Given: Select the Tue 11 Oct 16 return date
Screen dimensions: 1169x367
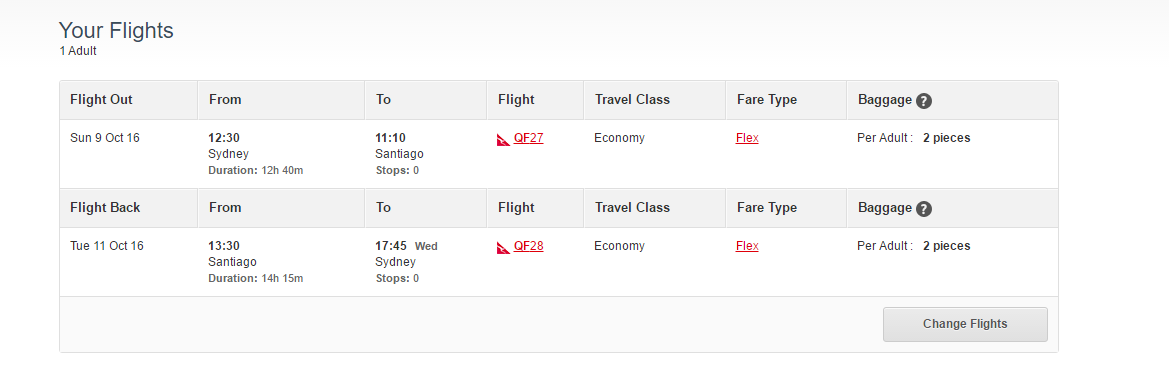Looking at the screenshot, I should (107, 246).
